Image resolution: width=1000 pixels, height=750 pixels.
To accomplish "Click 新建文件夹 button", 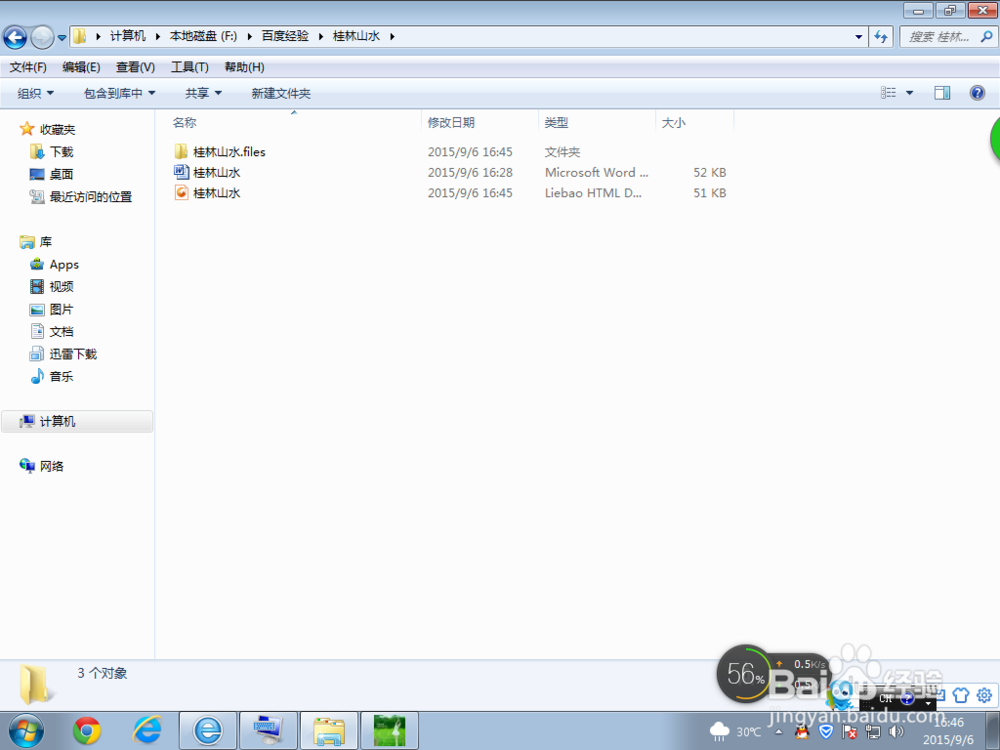I will (281, 93).
